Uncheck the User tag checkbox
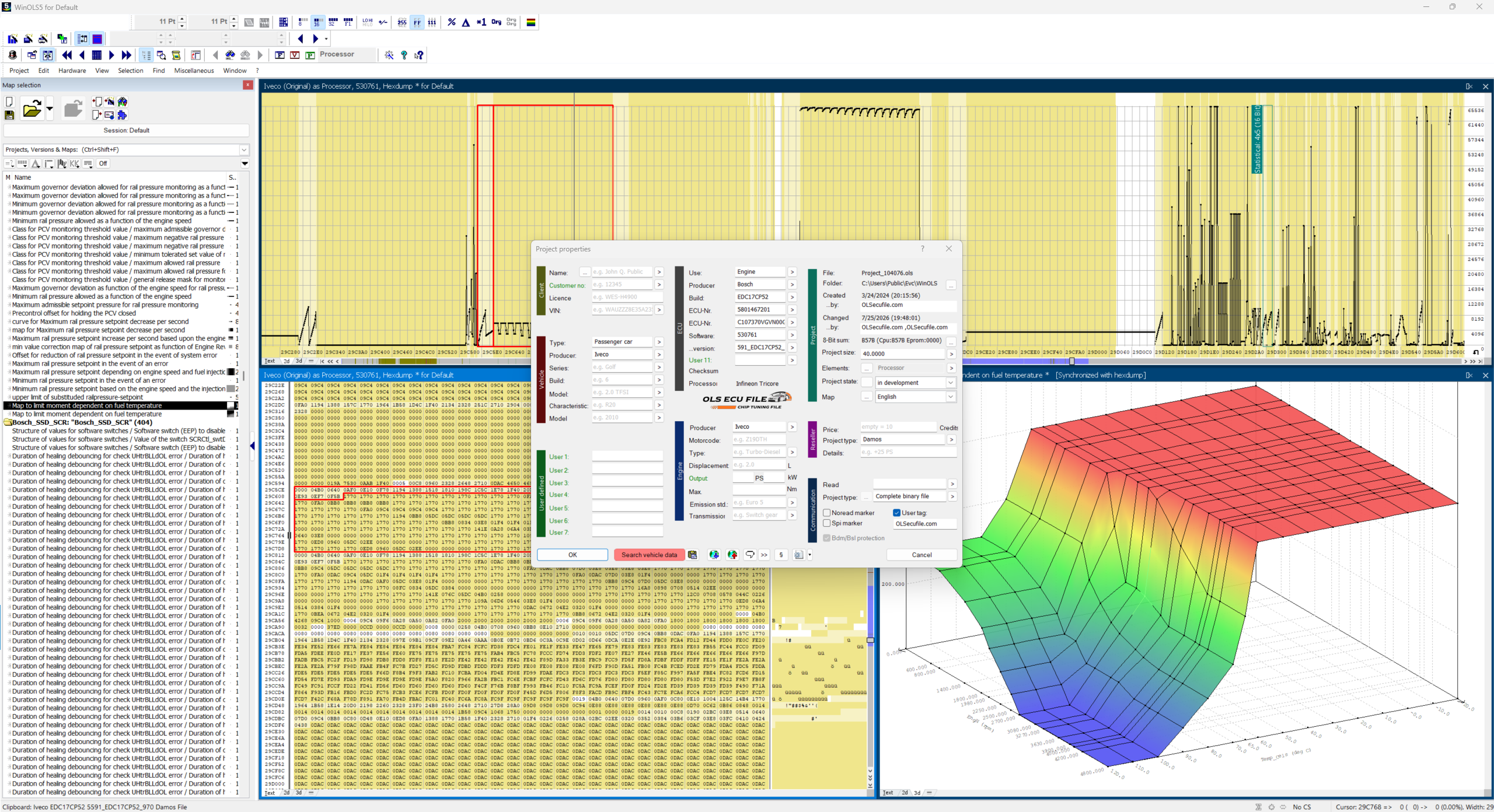 tap(896, 513)
